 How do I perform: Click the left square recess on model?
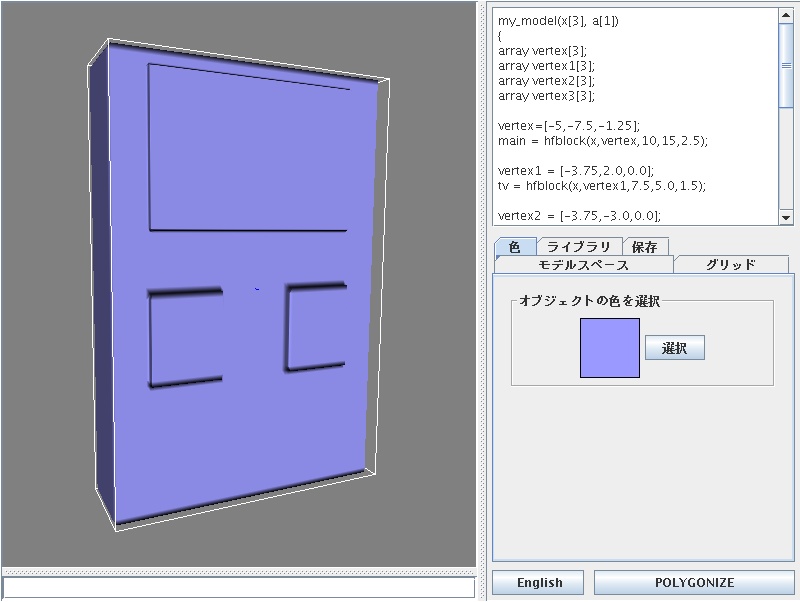(186, 338)
